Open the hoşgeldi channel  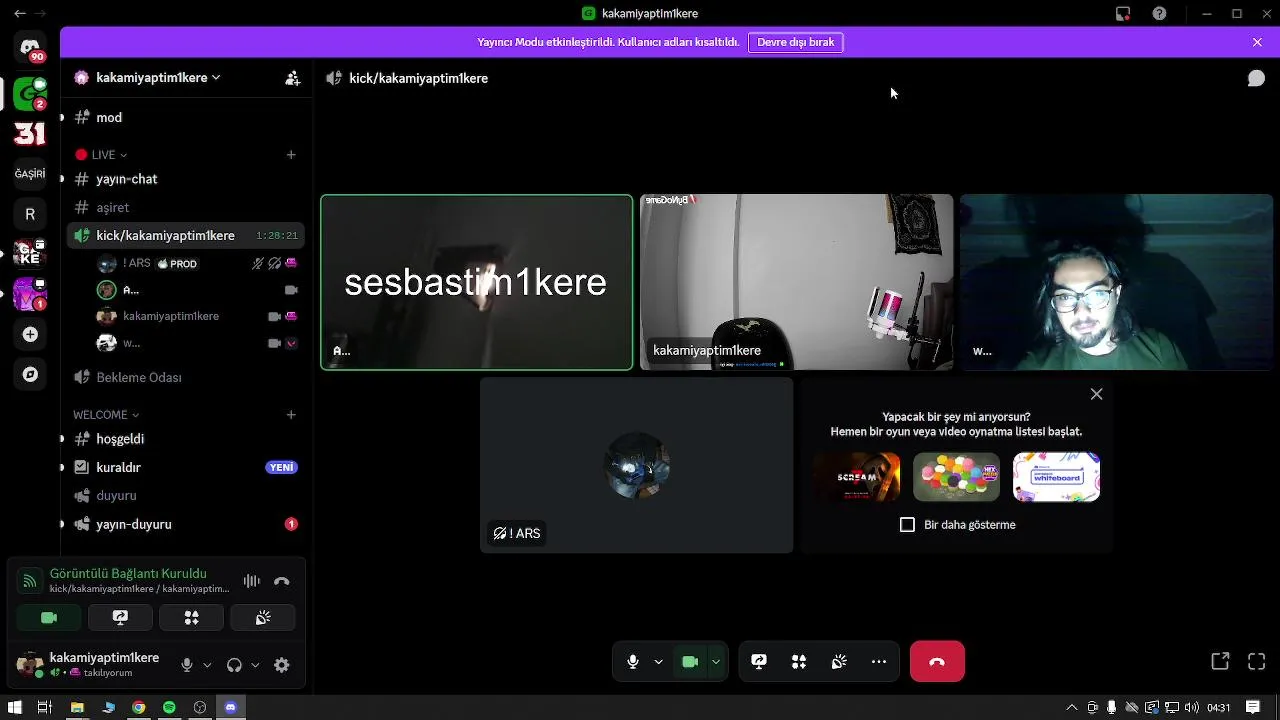coord(186,439)
